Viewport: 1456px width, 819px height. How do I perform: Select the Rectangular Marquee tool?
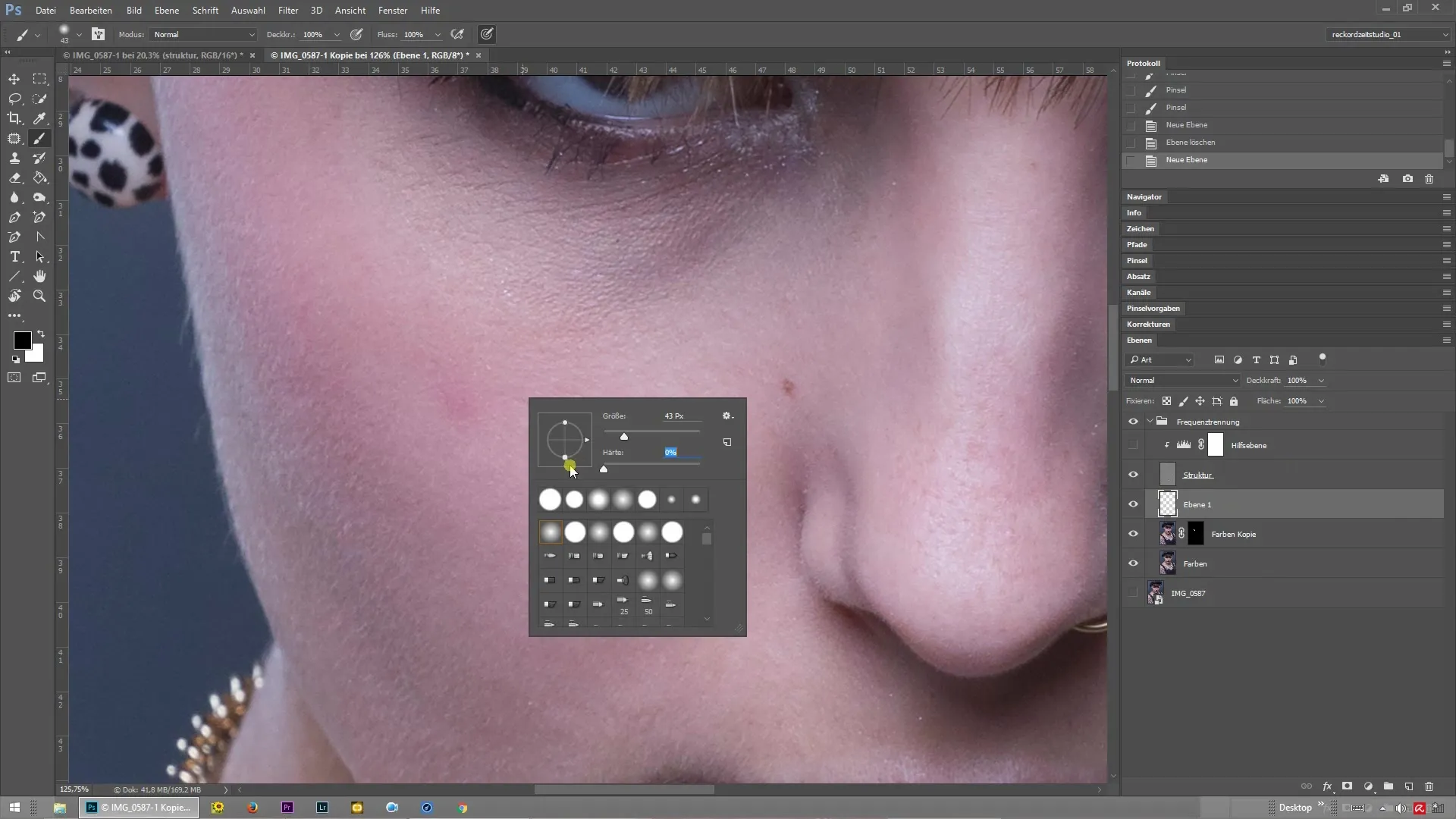(x=39, y=79)
